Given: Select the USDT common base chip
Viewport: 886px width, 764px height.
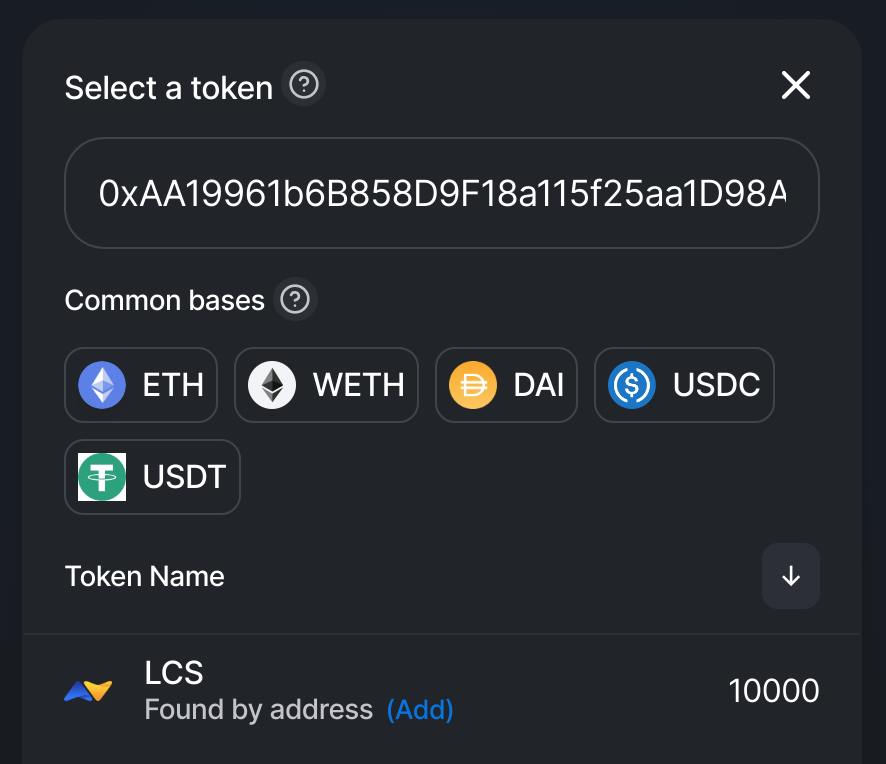Looking at the screenshot, I should [153, 477].
